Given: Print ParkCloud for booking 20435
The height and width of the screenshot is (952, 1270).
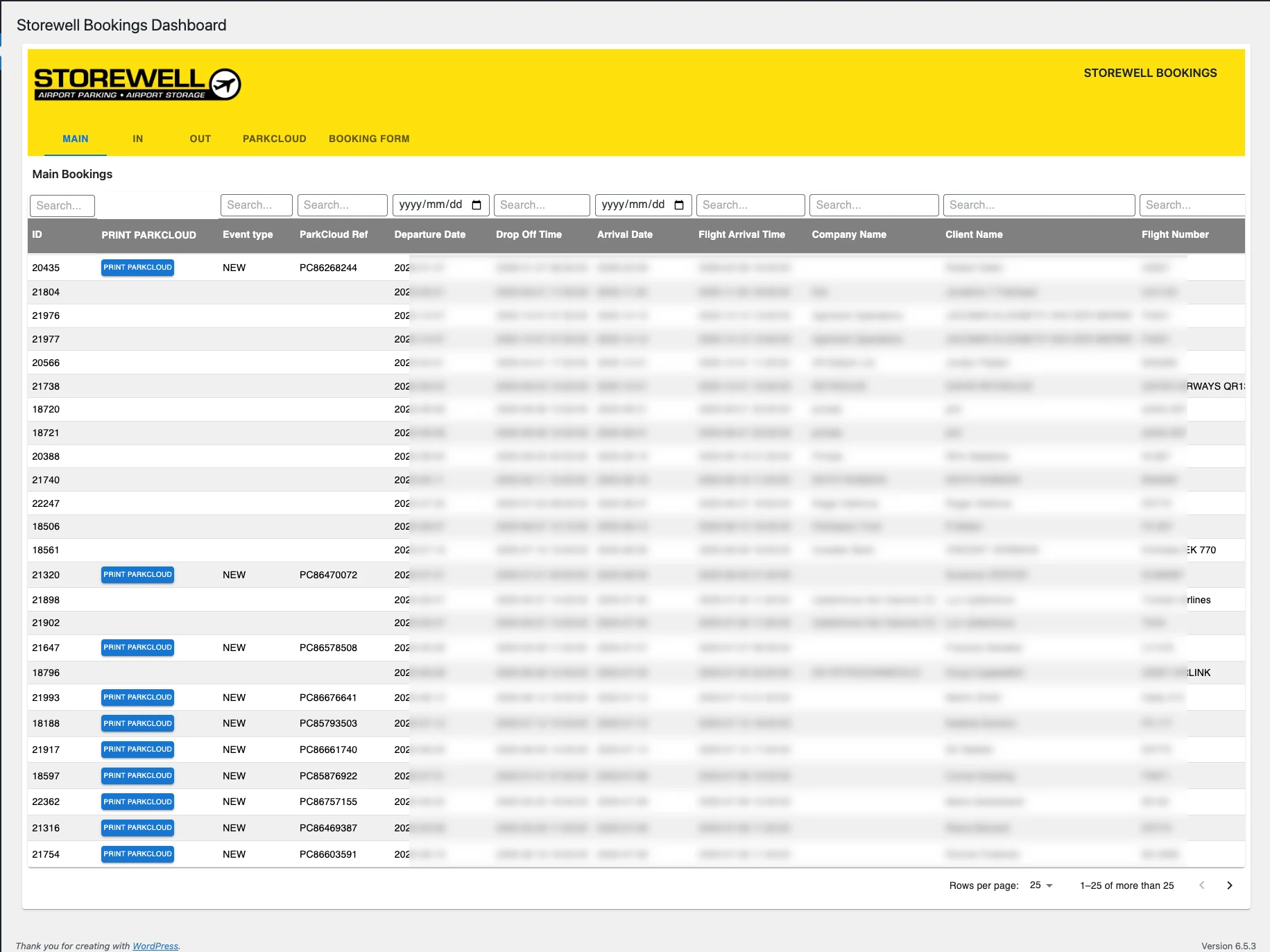Looking at the screenshot, I should (x=137, y=267).
